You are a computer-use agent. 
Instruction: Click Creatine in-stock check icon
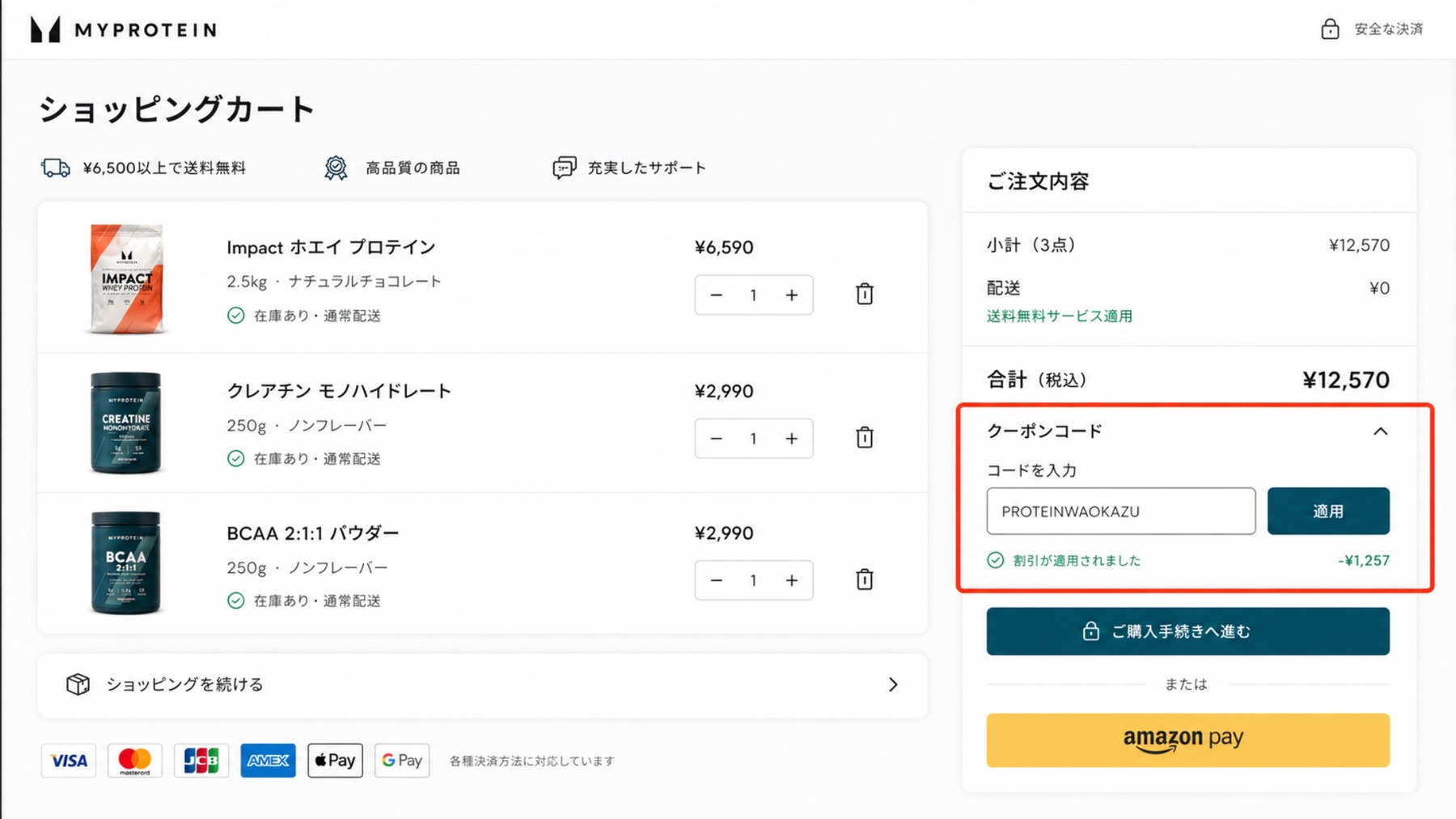(235, 459)
